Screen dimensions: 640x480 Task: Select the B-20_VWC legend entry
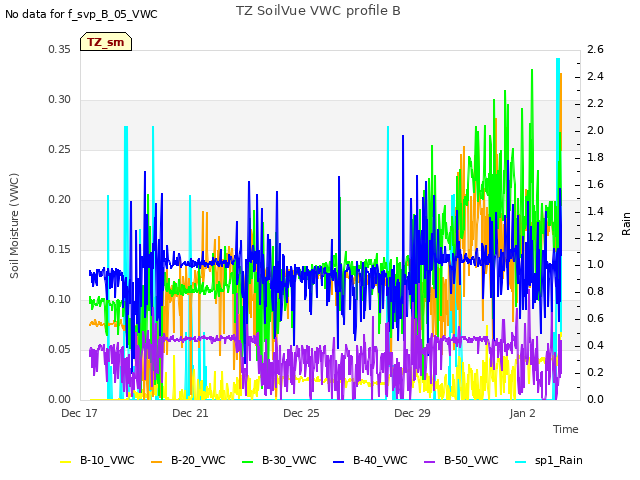point(188,460)
